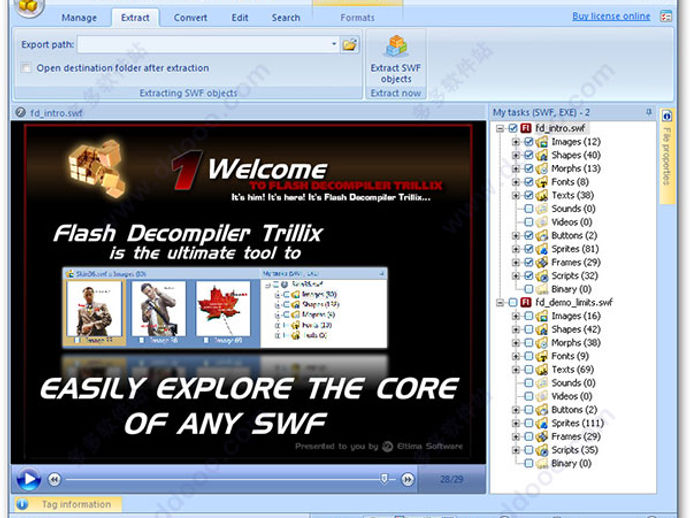Go to the Search tab
The image size is (690, 518).
286,18
